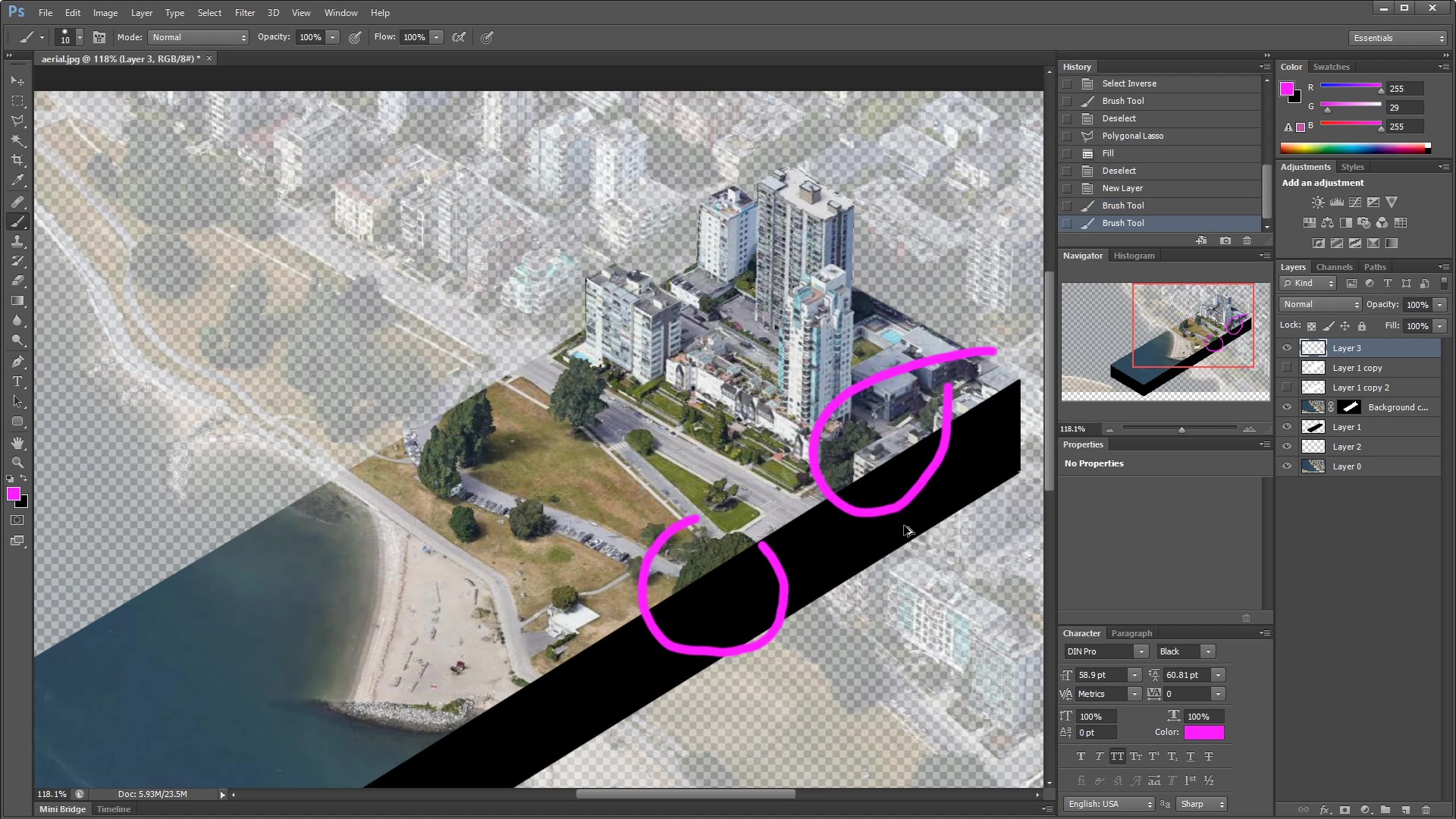Open the Paragraph tab

(1131, 633)
